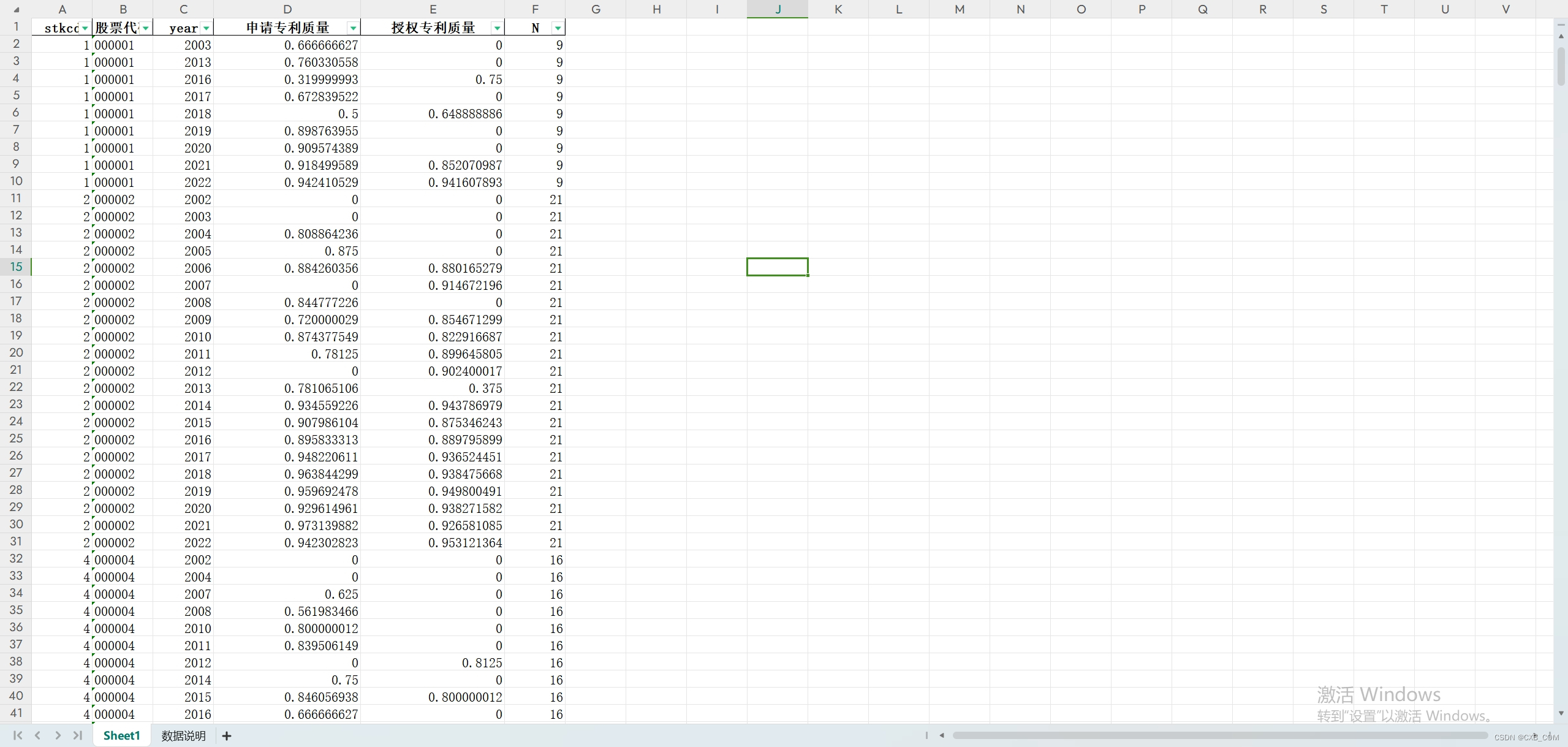Screen dimensions: 1568x747
Task: Add a new sheet with plus icon
Action: pyautogui.click(x=227, y=736)
